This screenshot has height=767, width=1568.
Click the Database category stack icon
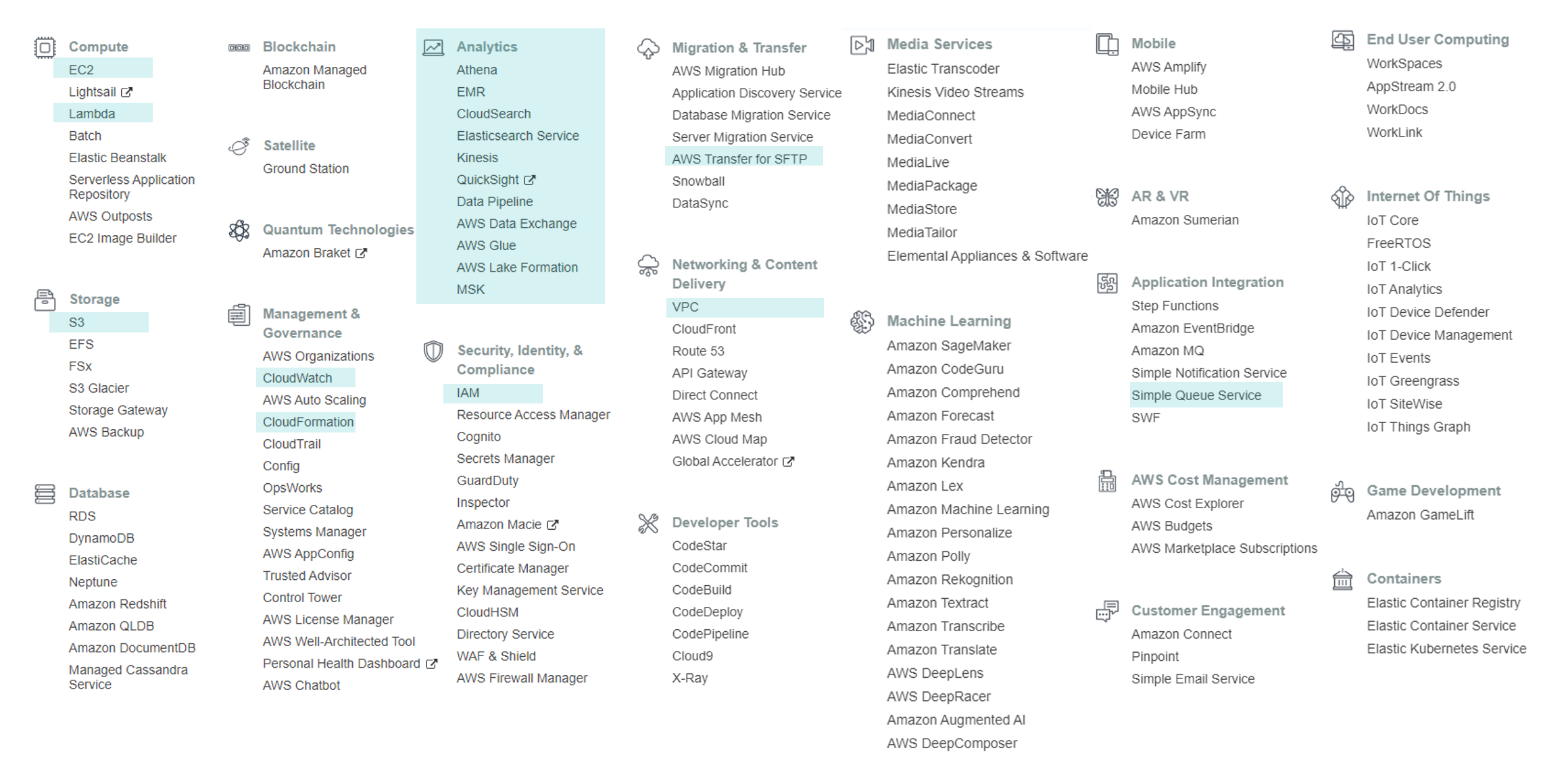point(45,493)
